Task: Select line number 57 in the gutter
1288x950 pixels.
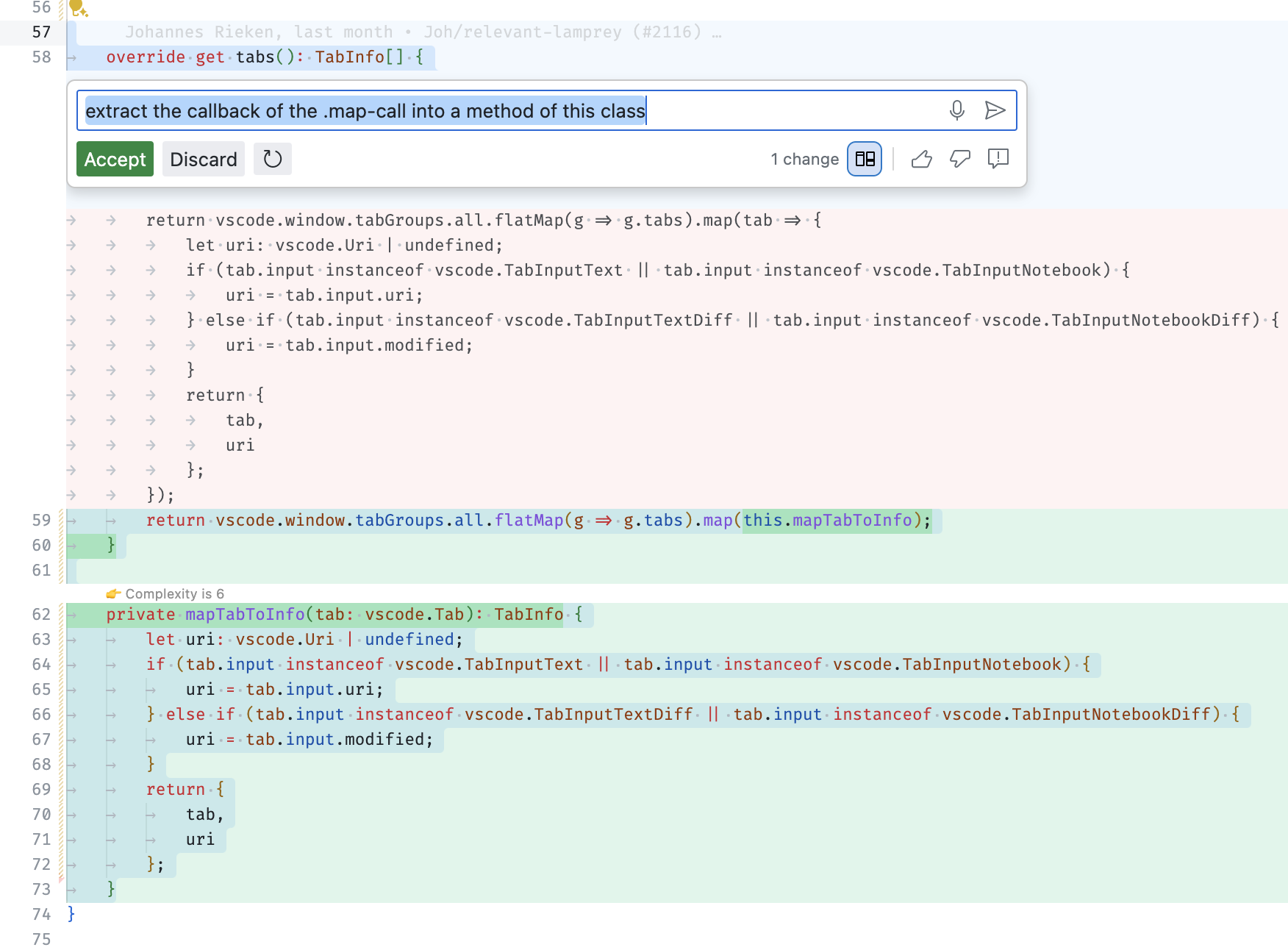Action: point(42,32)
